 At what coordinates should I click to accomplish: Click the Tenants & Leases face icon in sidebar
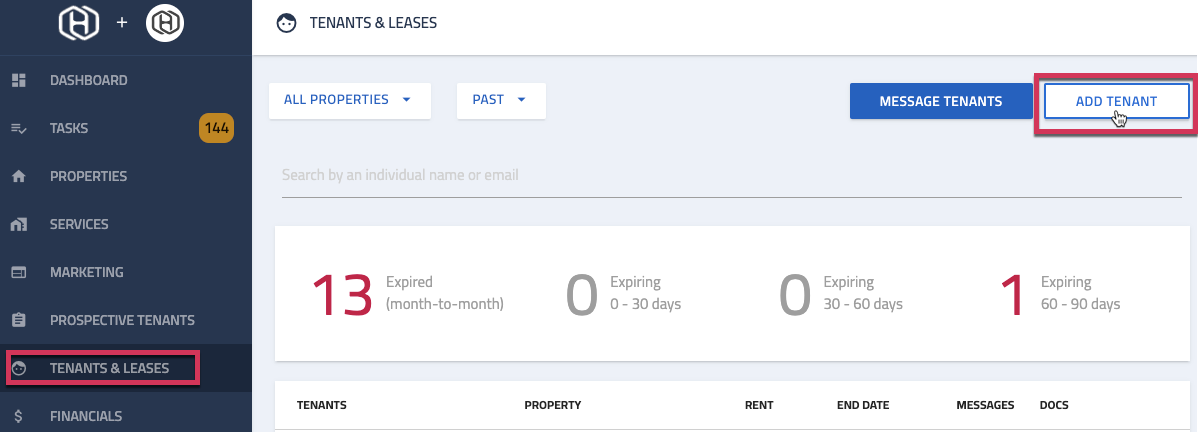tap(19, 369)
